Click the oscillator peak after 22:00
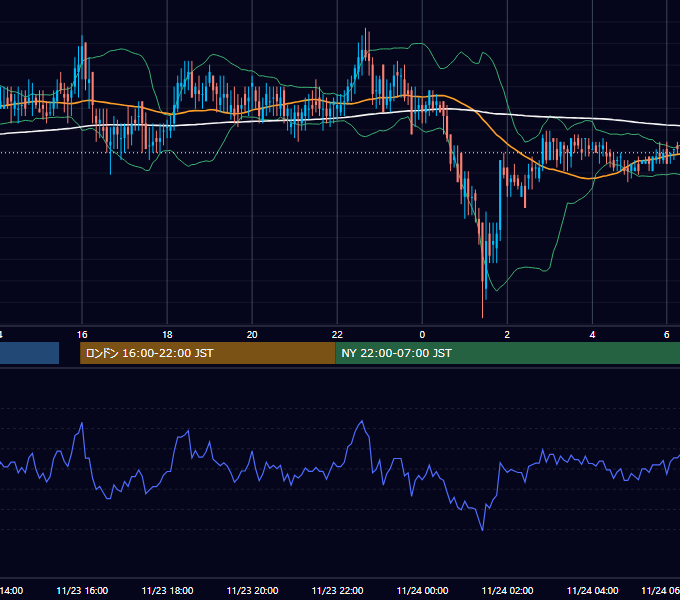Image resolution: width=680 pixels, height=600 pixels. 362,421
